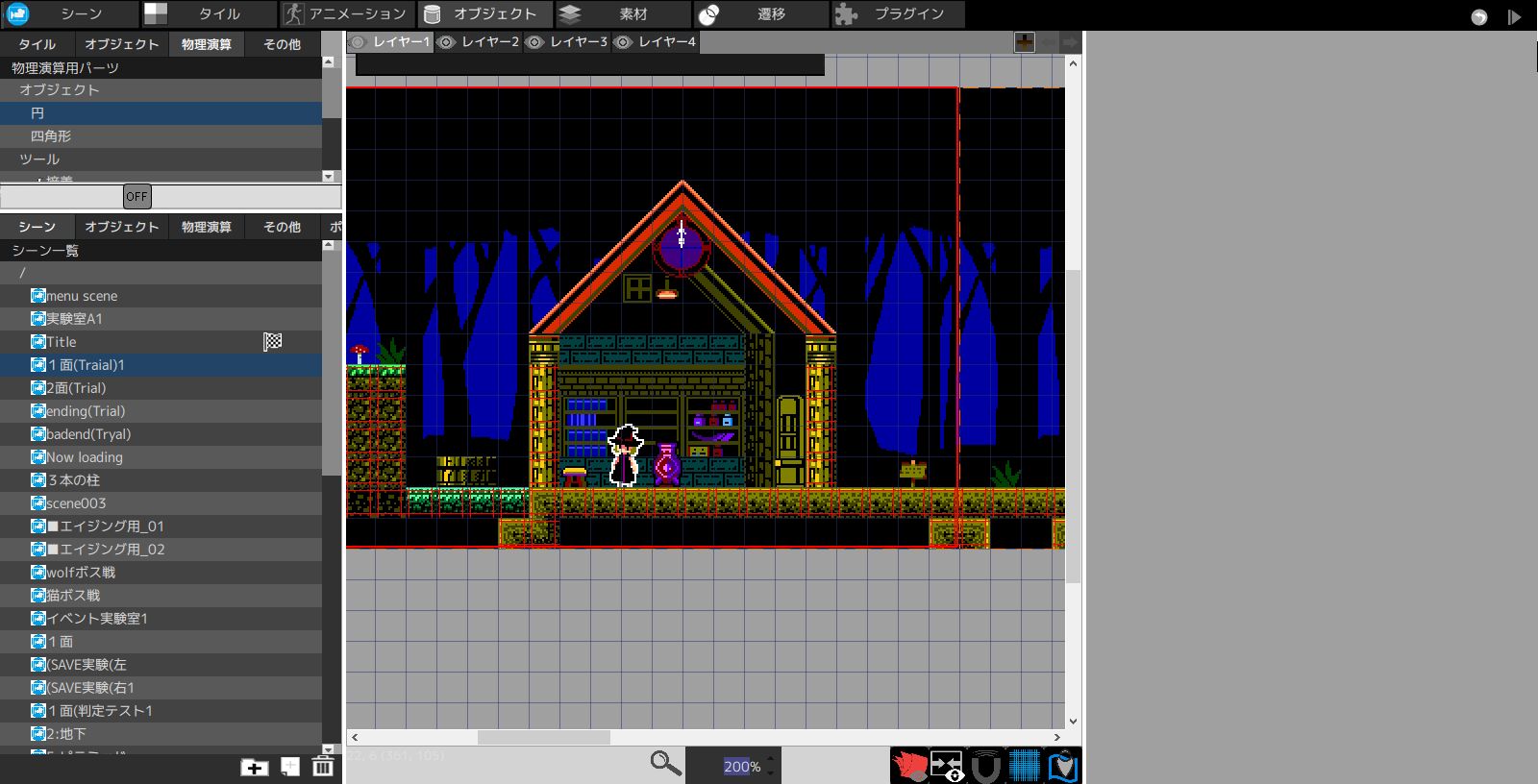Click zoom percentage increase arrow
Screen dimensions: 1538x784
tap(770, 759)
